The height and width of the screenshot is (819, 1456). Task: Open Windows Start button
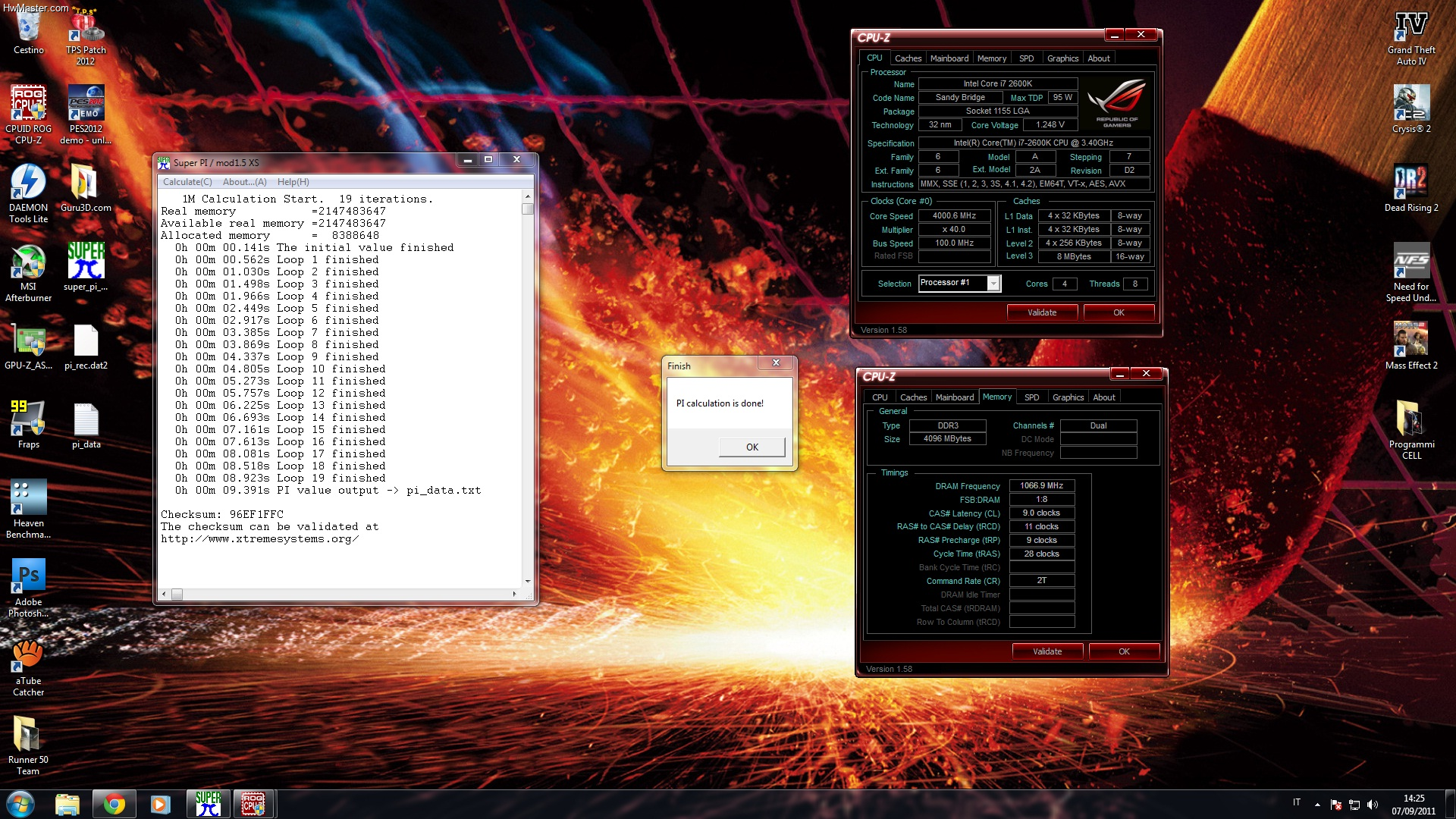pyautogui.click(x=20, y=804)
